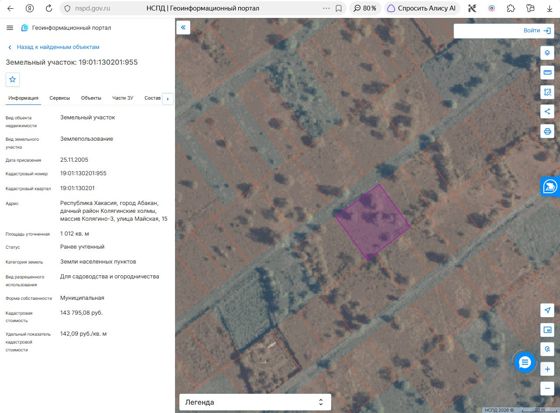560x413 pixels.
Task: Select cadastral number 19:01:130201:955 value
Action: coord(83,173)
